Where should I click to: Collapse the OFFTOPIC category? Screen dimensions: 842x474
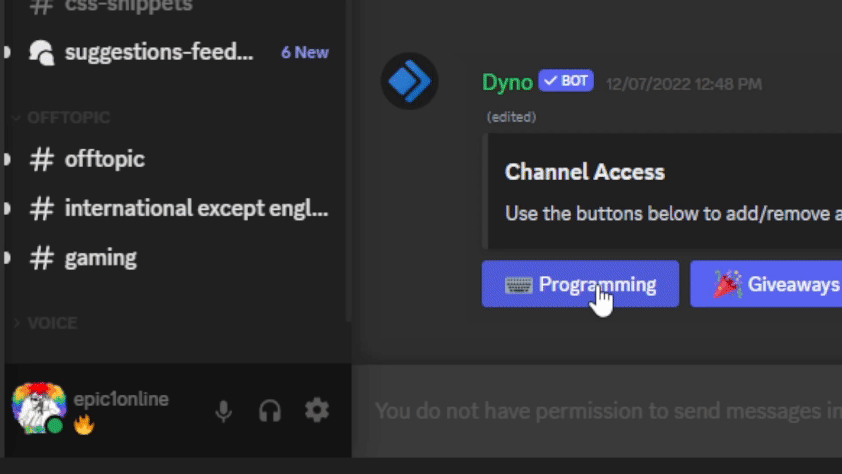tap(61, 118)
